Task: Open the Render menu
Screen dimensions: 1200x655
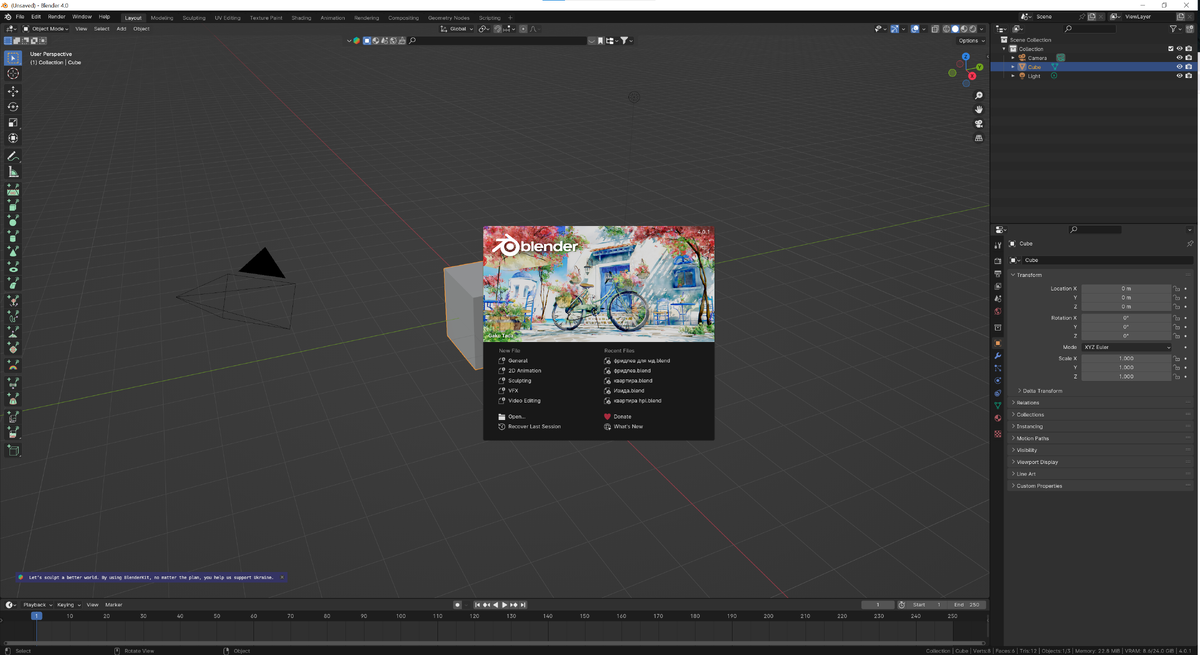Action: 57,17
